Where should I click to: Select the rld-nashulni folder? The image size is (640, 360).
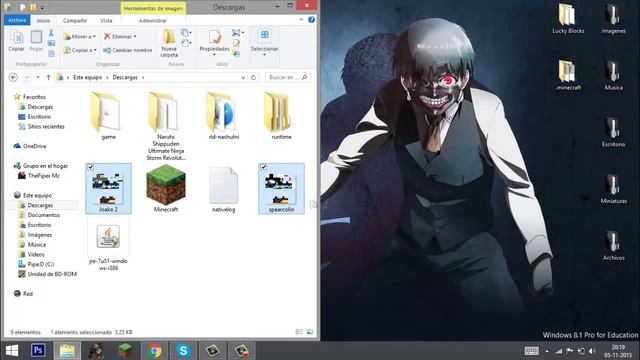[x=223, y=116]
